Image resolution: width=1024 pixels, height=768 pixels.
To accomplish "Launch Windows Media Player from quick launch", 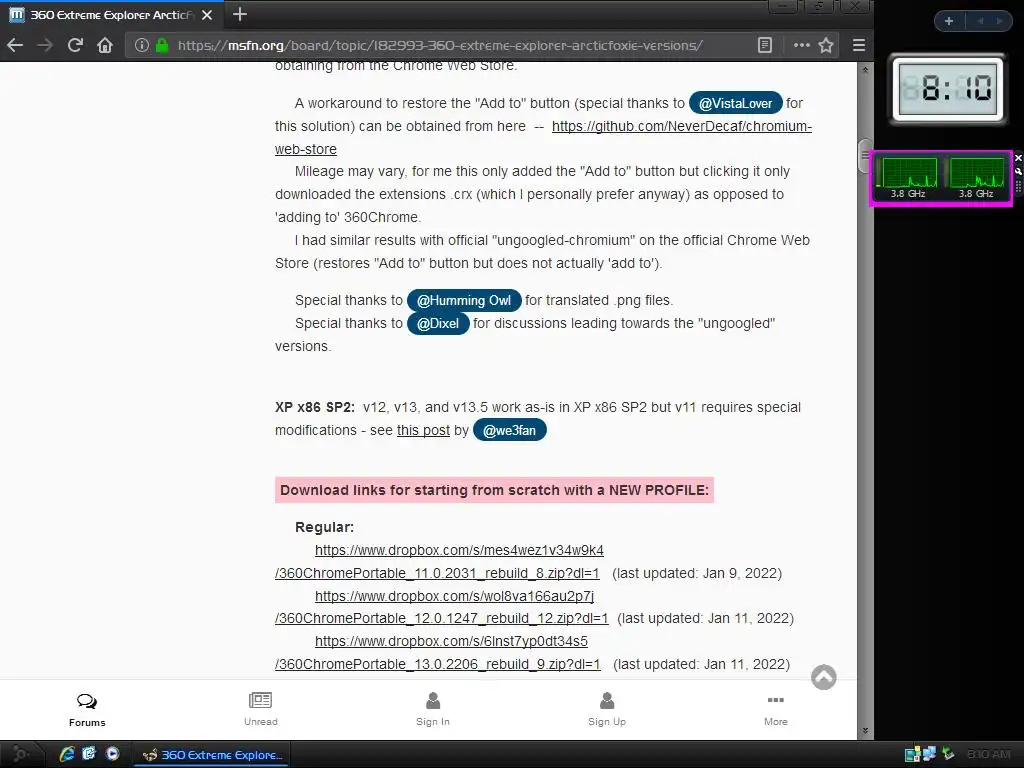I will click(x=112, y=754).
